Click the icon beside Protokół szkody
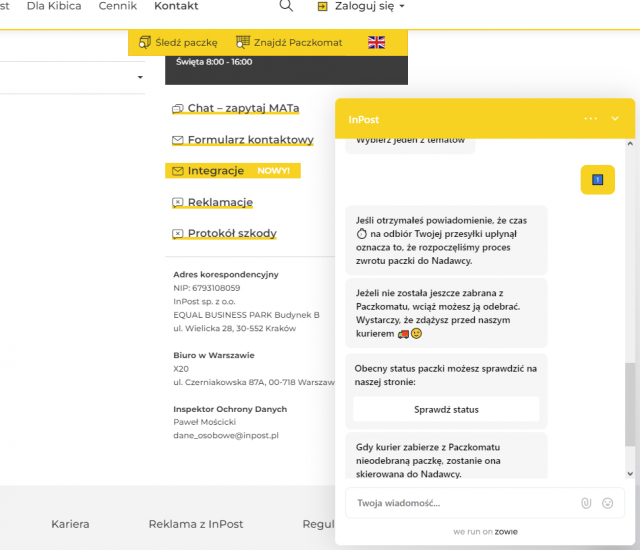This screenshot has height=550, width=640. pyautogui.click(x=178, y=233)
